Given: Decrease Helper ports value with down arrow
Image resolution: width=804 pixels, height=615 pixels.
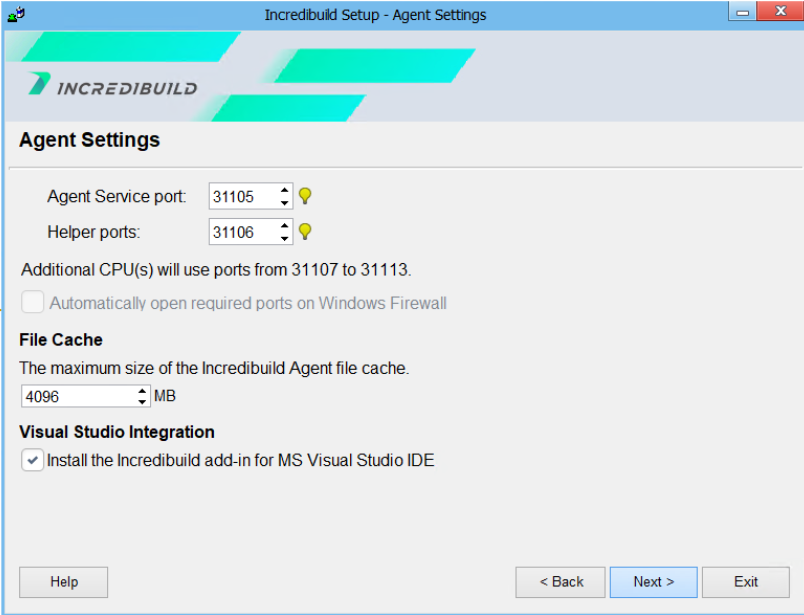Looking at the screenshot, I should tap(285, 239).
